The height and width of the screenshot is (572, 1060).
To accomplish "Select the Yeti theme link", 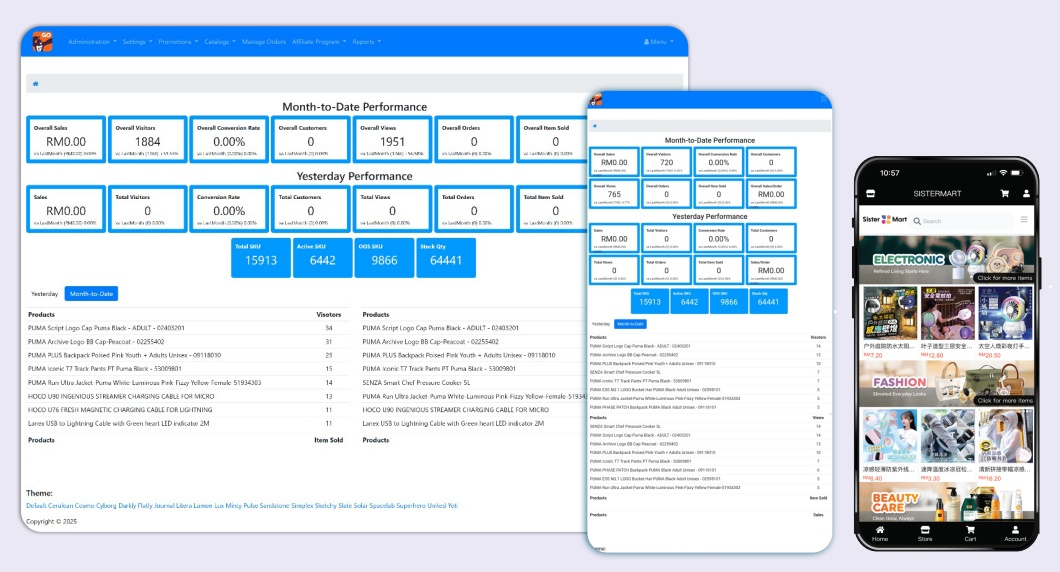I will (x=452, y=506).
